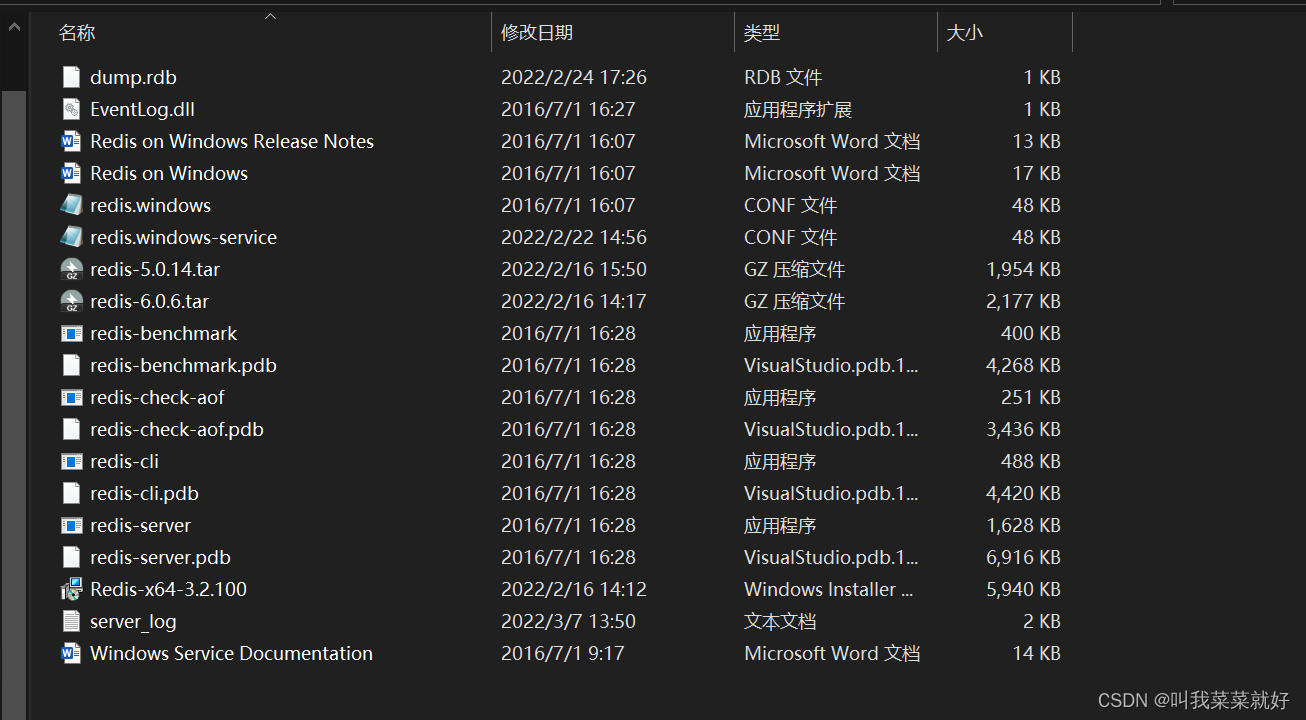Click the redis.windows CONF file icon
This screenshot has height=720, width=1306.
click(71, 205)
